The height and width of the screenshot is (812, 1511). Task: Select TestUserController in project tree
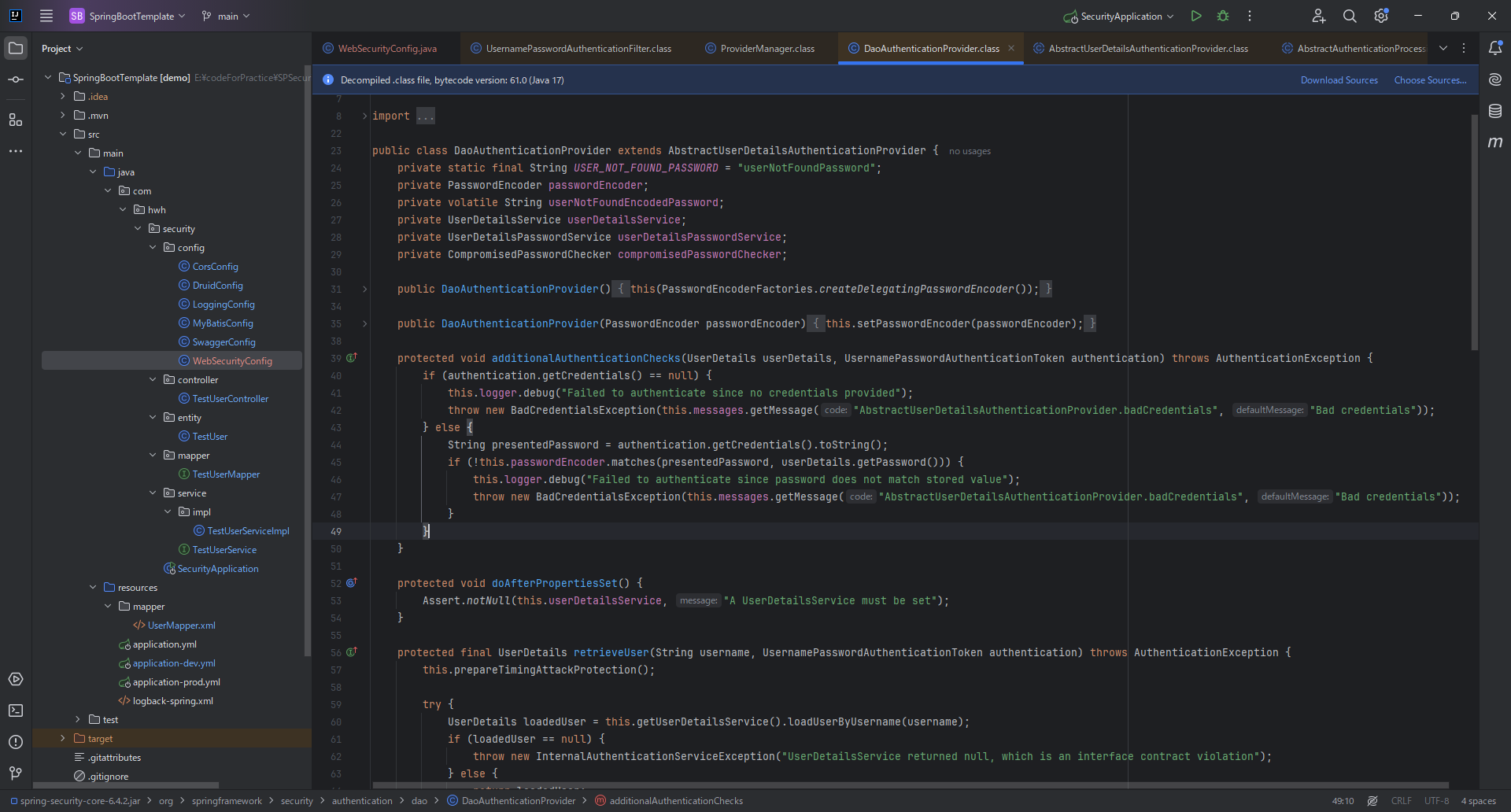coord(223,399)
